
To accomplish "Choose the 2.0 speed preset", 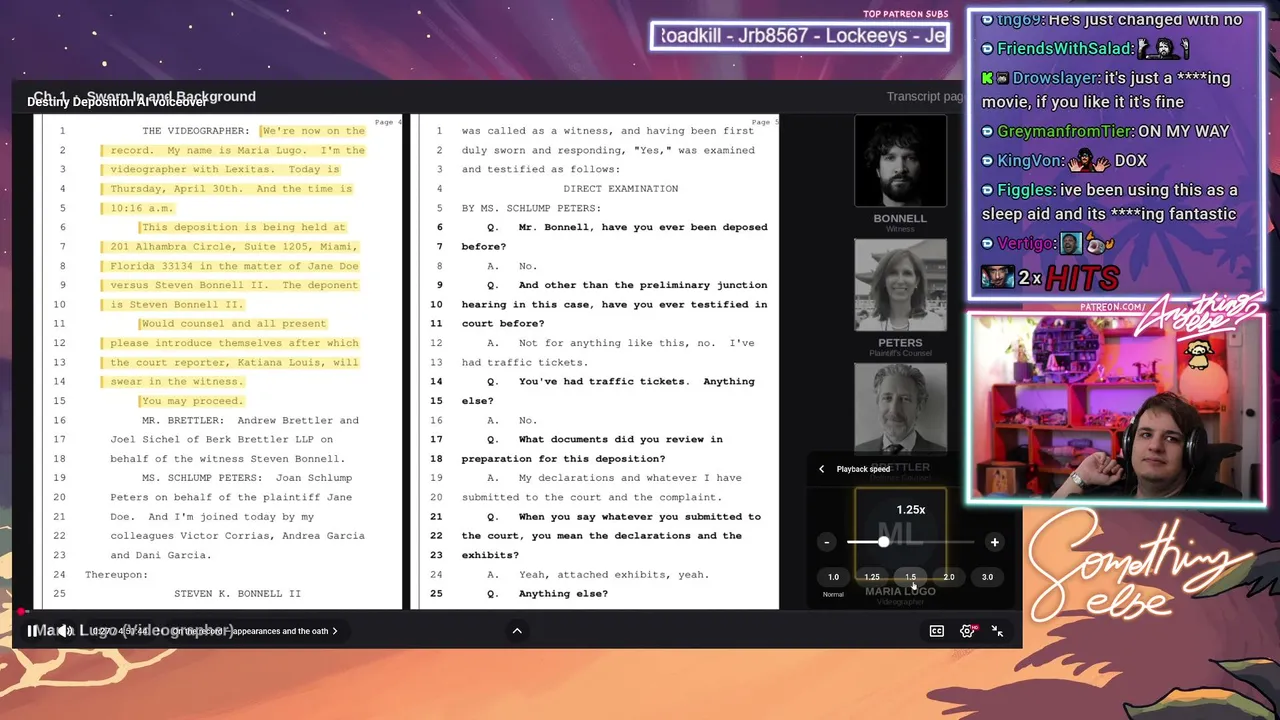I will [x=949, y=577].
